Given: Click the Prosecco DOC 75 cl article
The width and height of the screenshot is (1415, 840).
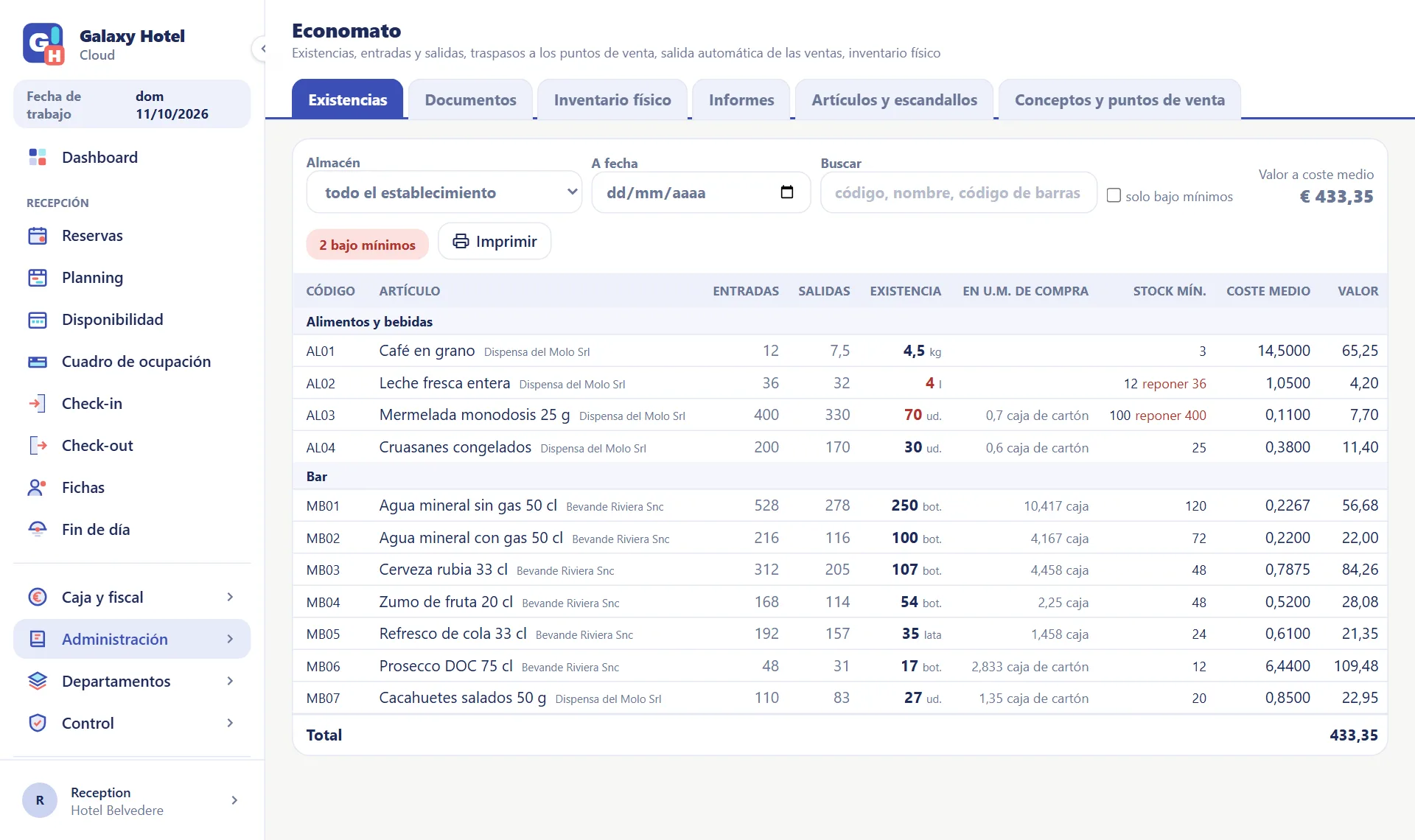Looking at the screenshot, I should click(445, 666).
